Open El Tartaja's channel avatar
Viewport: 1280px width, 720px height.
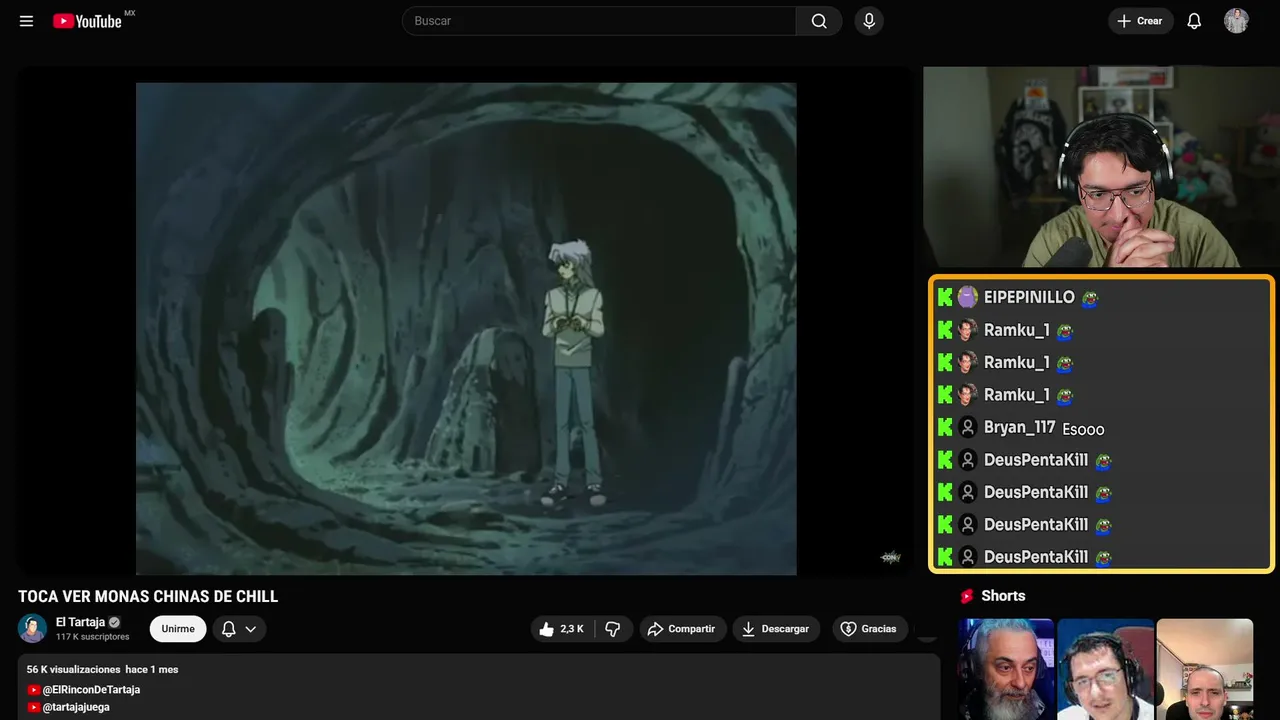pyautogui.click(x=33, y=628)
